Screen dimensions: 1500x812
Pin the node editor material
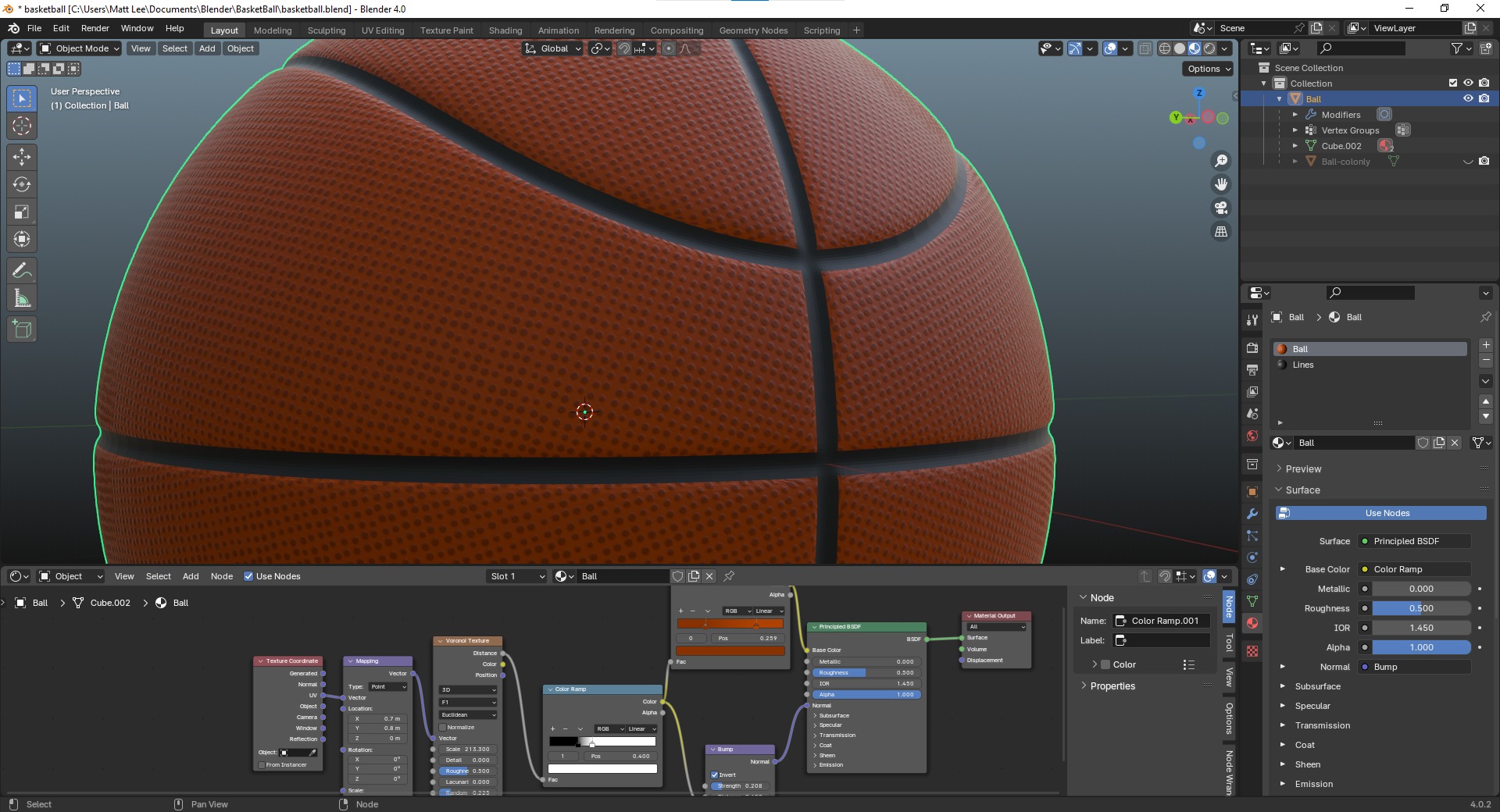[729, 576]
